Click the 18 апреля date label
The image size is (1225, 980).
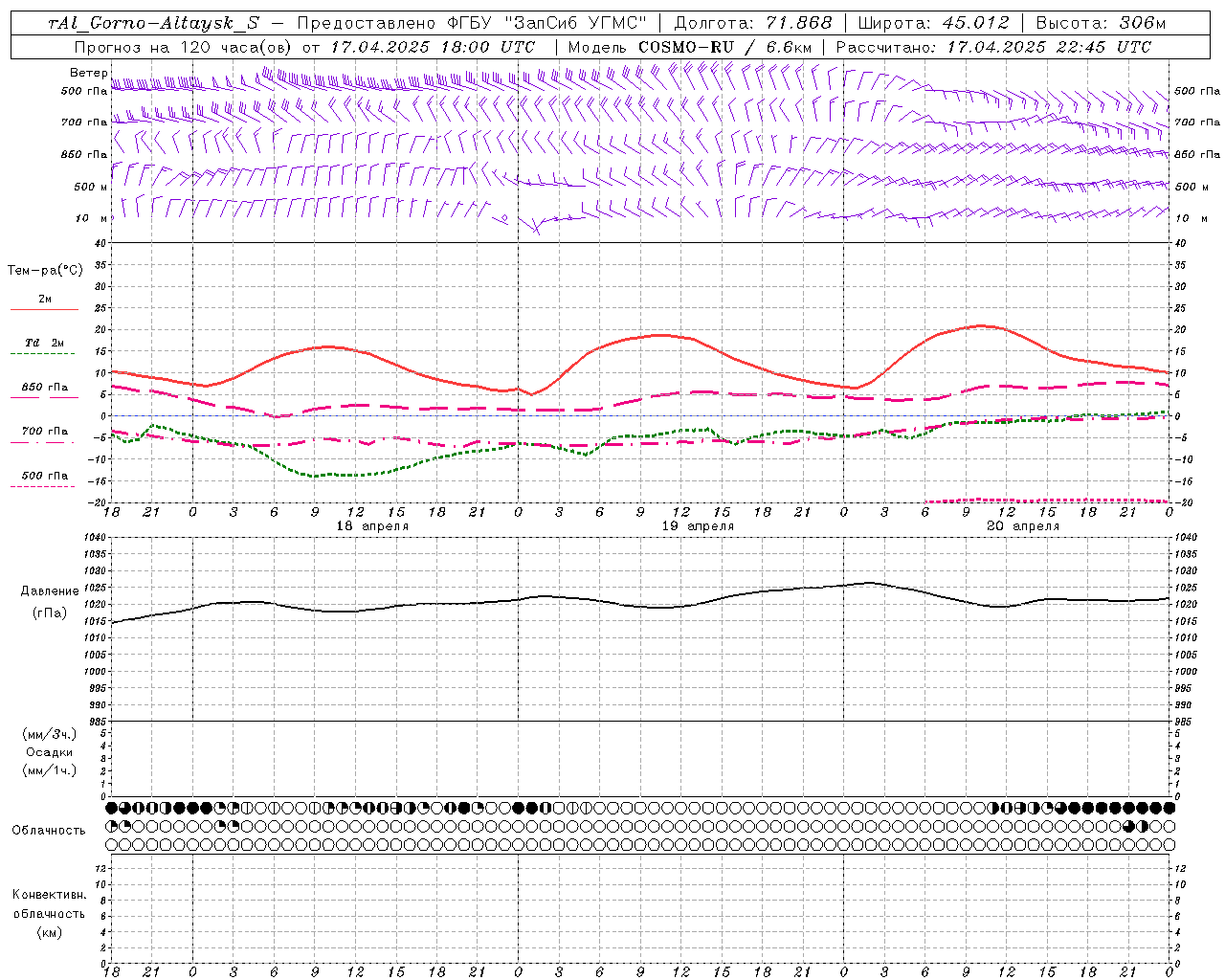[372, 526]
